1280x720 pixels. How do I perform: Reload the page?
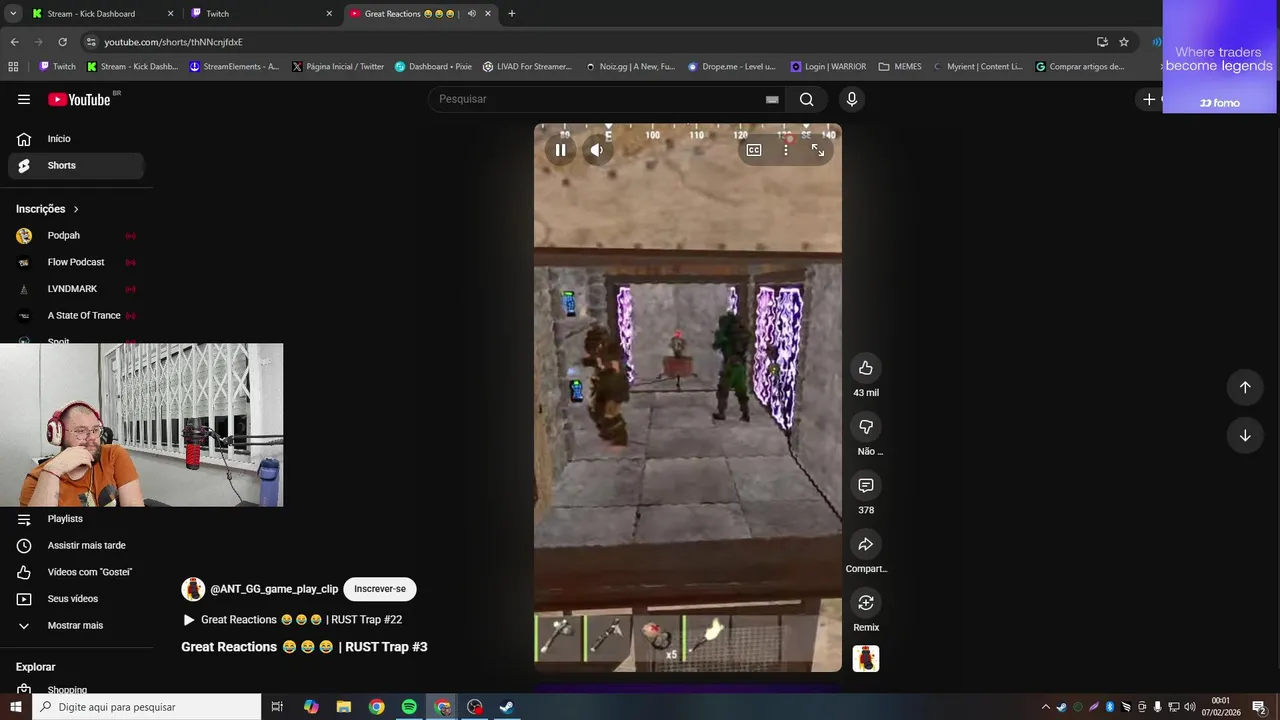pos(62,42)
